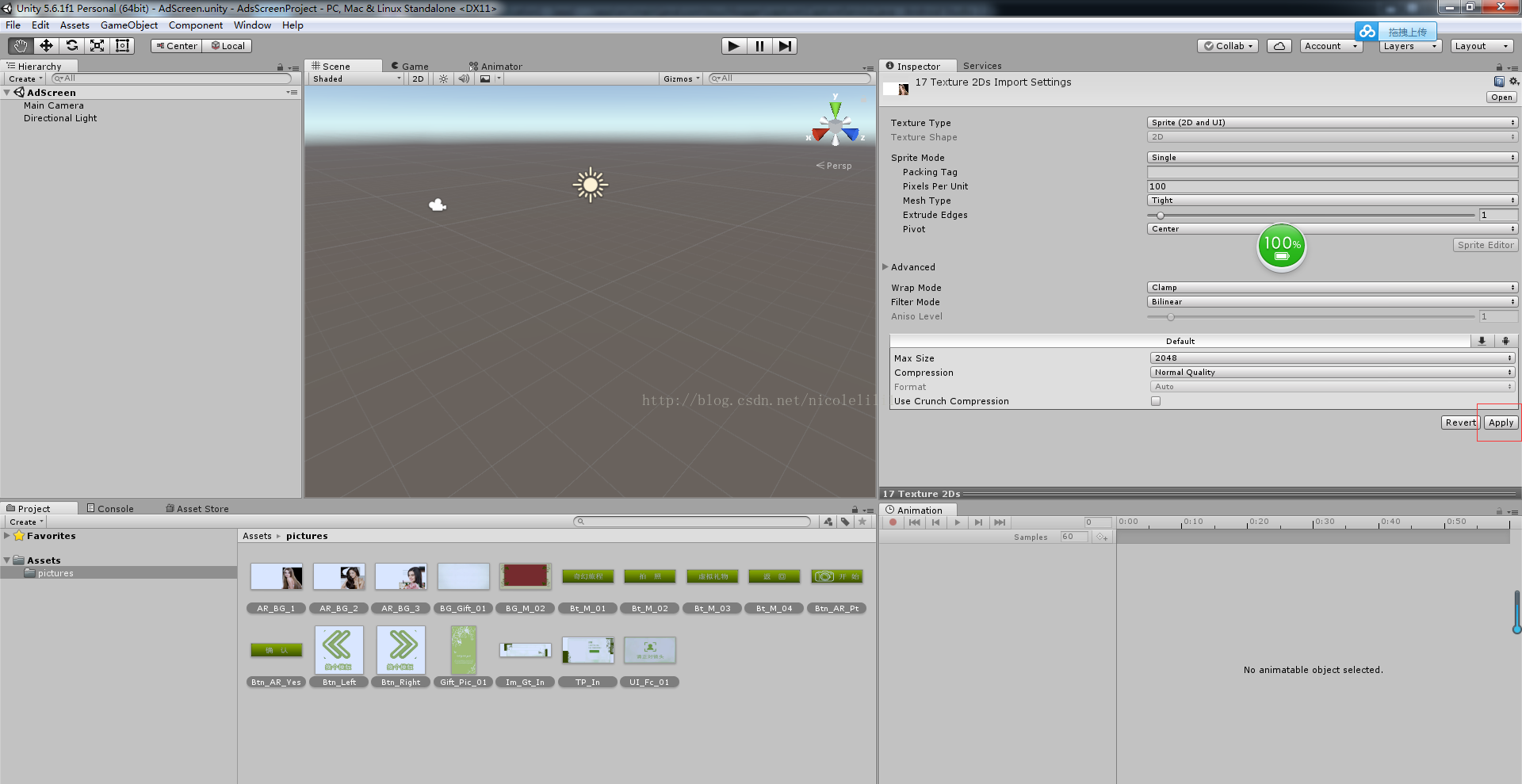Open the Layers dropdown
Image resolution: width=1522 pixels, height=784 pixels.
tap(1409, 46)
